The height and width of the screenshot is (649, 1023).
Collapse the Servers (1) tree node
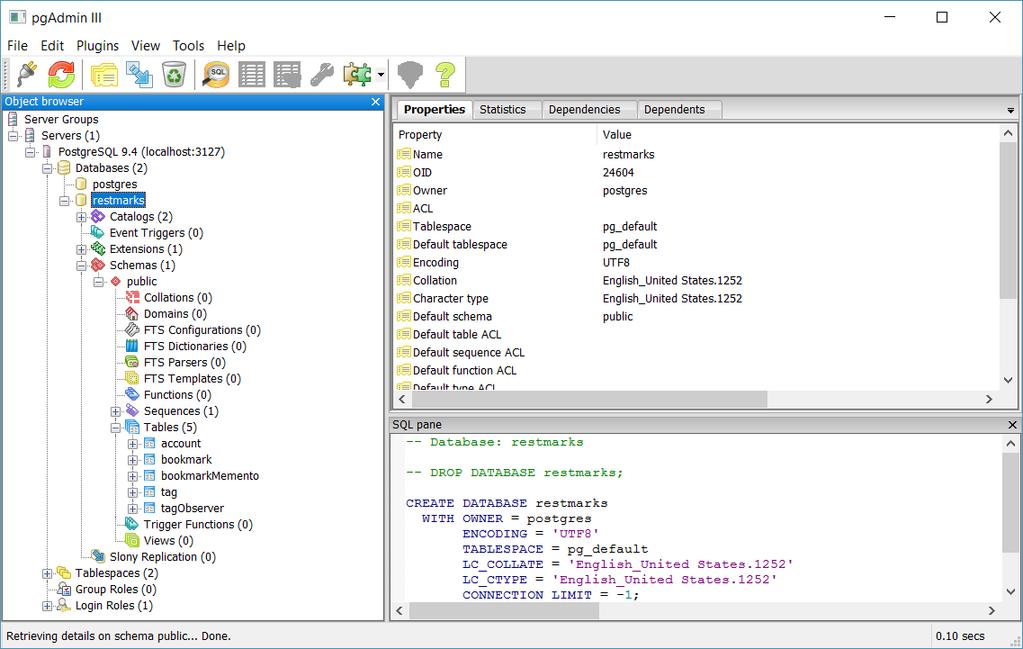click(x=13, y=136)
